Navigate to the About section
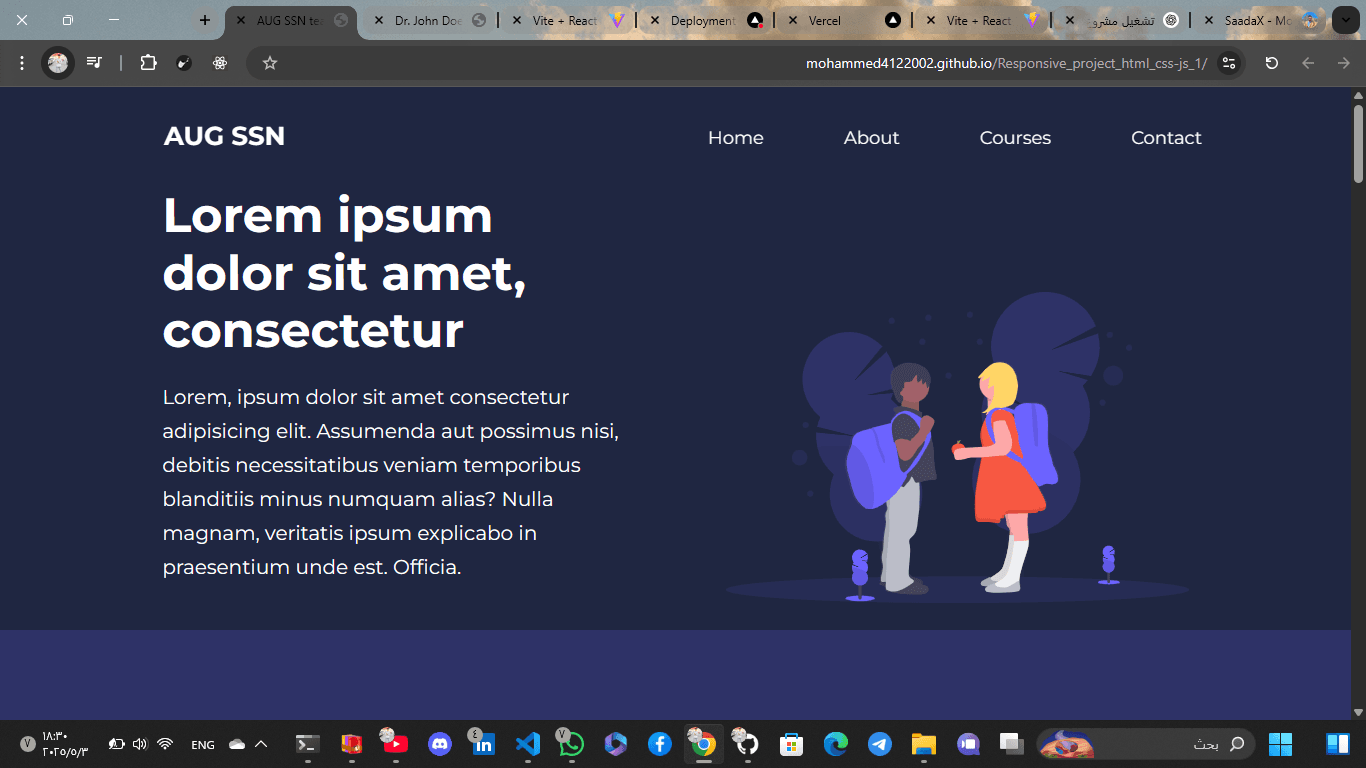This screenshot has height=768, width=1366. [871, 138]
